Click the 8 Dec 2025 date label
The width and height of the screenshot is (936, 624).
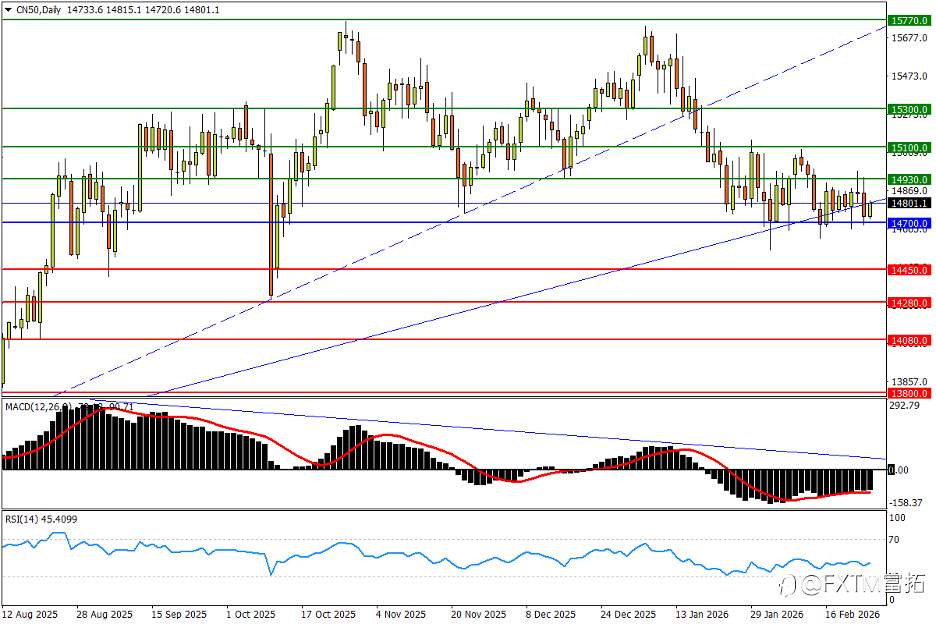coord(550,614)
